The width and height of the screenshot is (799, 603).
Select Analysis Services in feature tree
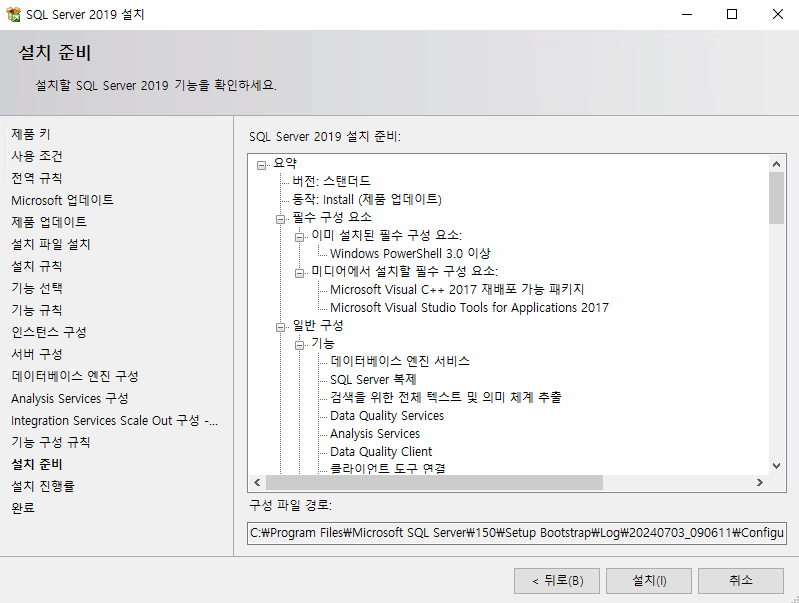click(375, 434)
